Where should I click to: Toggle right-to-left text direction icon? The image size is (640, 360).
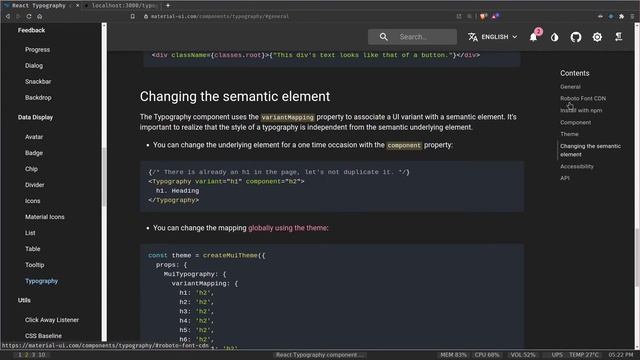(619, 37)
